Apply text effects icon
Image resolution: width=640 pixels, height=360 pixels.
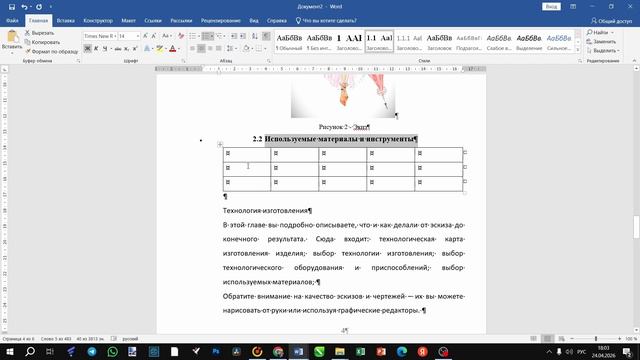coord(147,49)
